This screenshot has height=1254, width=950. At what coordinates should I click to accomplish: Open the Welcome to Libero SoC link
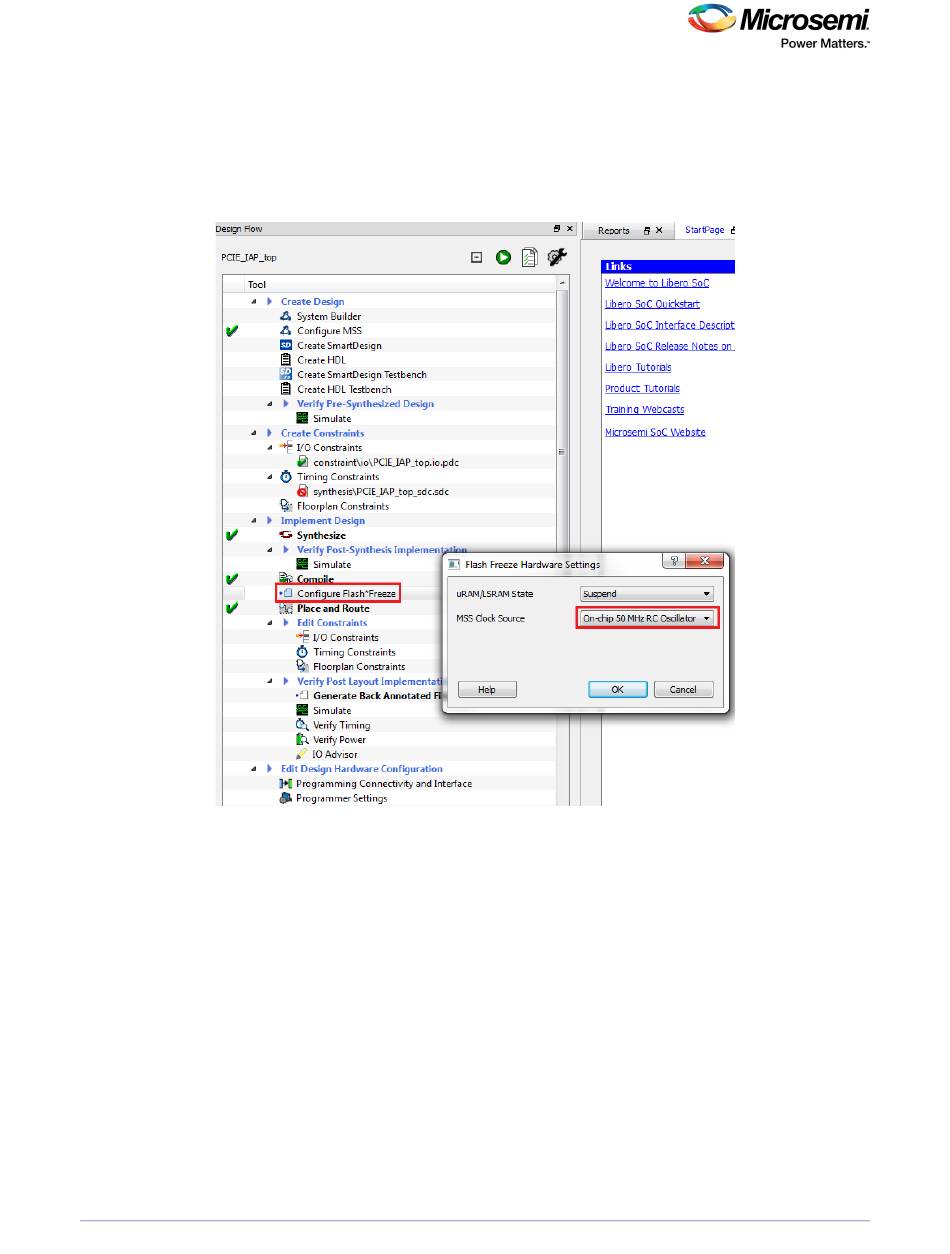(657, 283)
